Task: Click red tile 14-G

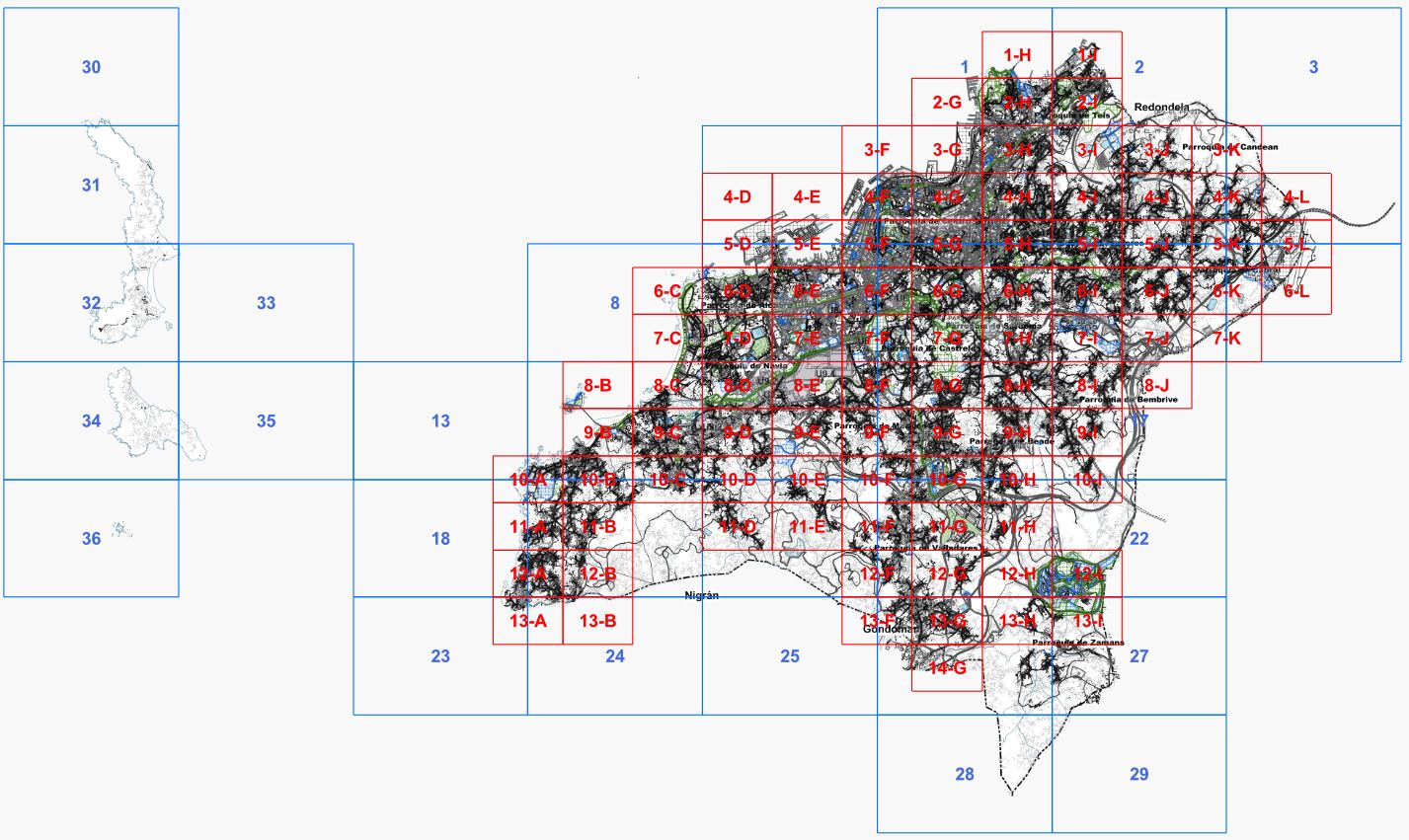Action: tap(947, 668)
